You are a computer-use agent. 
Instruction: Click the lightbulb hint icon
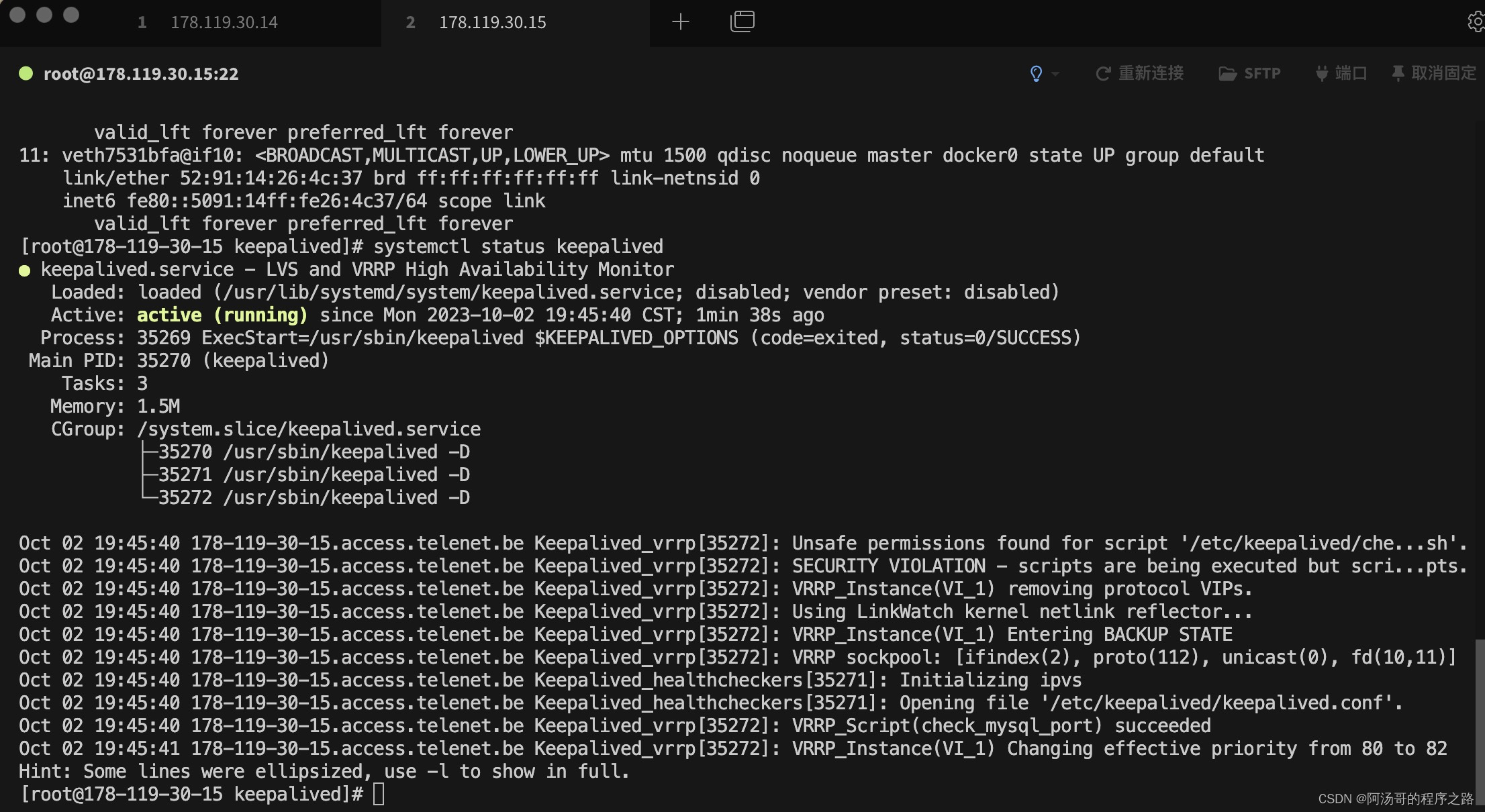point(1036,73)
